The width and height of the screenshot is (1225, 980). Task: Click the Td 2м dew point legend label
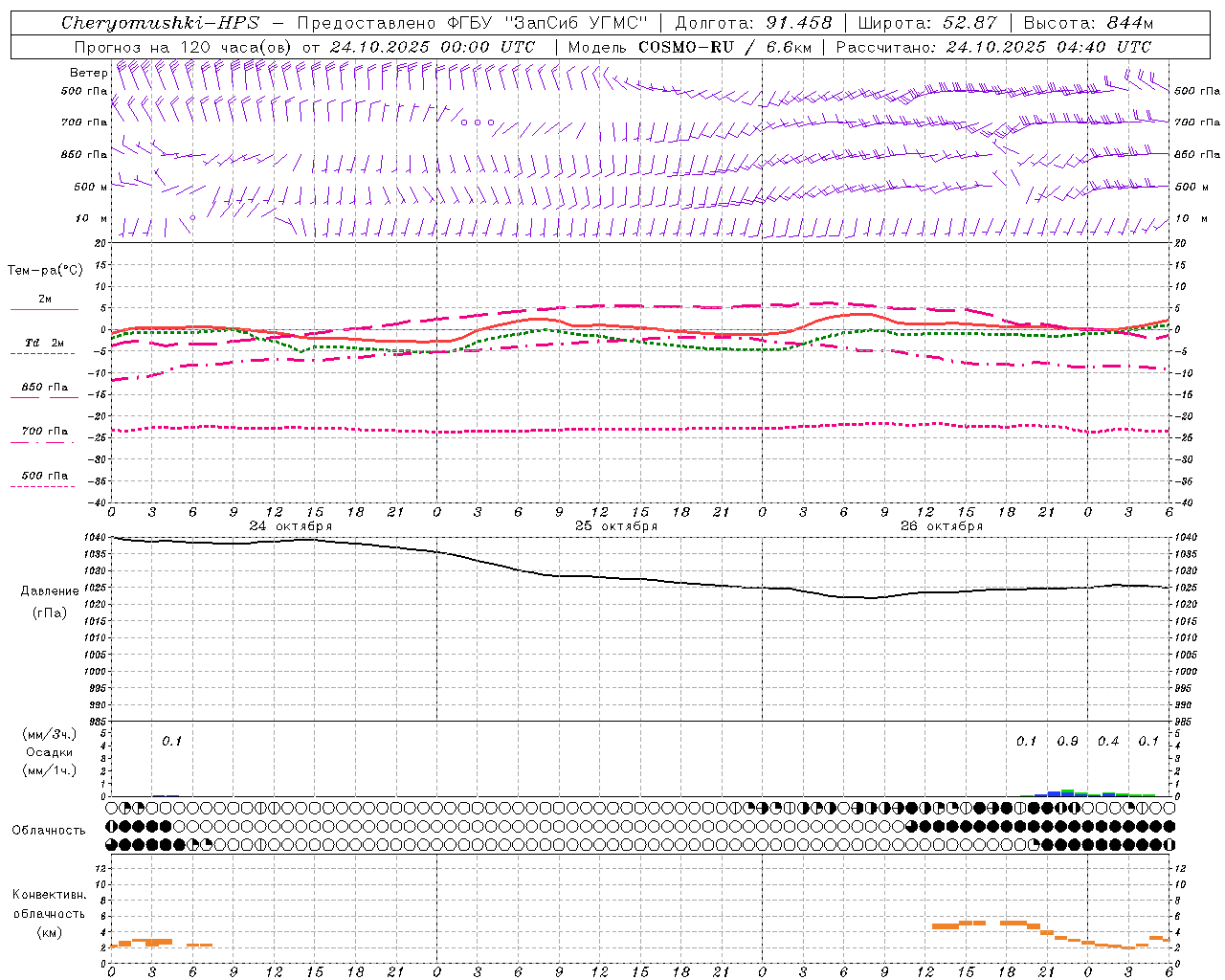45,343
